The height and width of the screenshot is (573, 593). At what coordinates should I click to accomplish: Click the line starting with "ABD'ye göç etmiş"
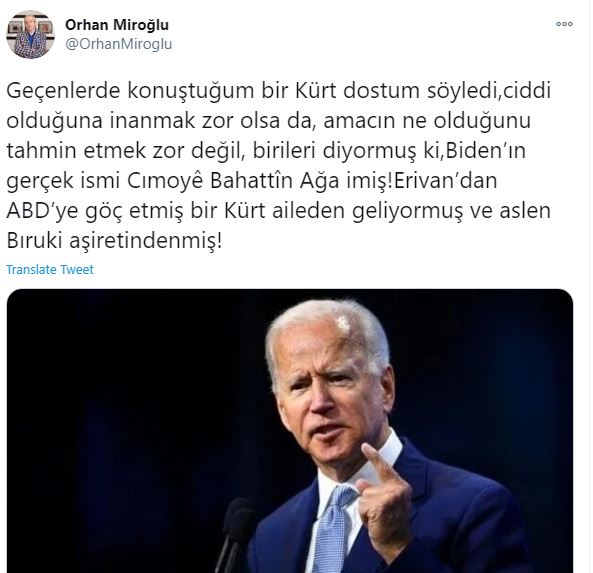[x=278, y=211]
